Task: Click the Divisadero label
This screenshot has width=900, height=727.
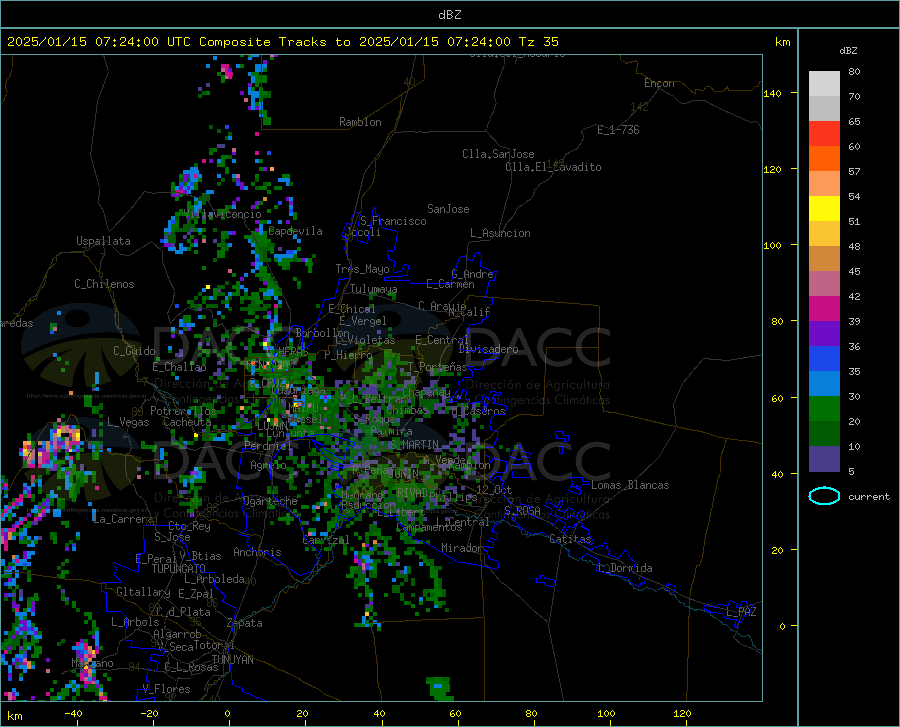Action: [x=488, y=349]
